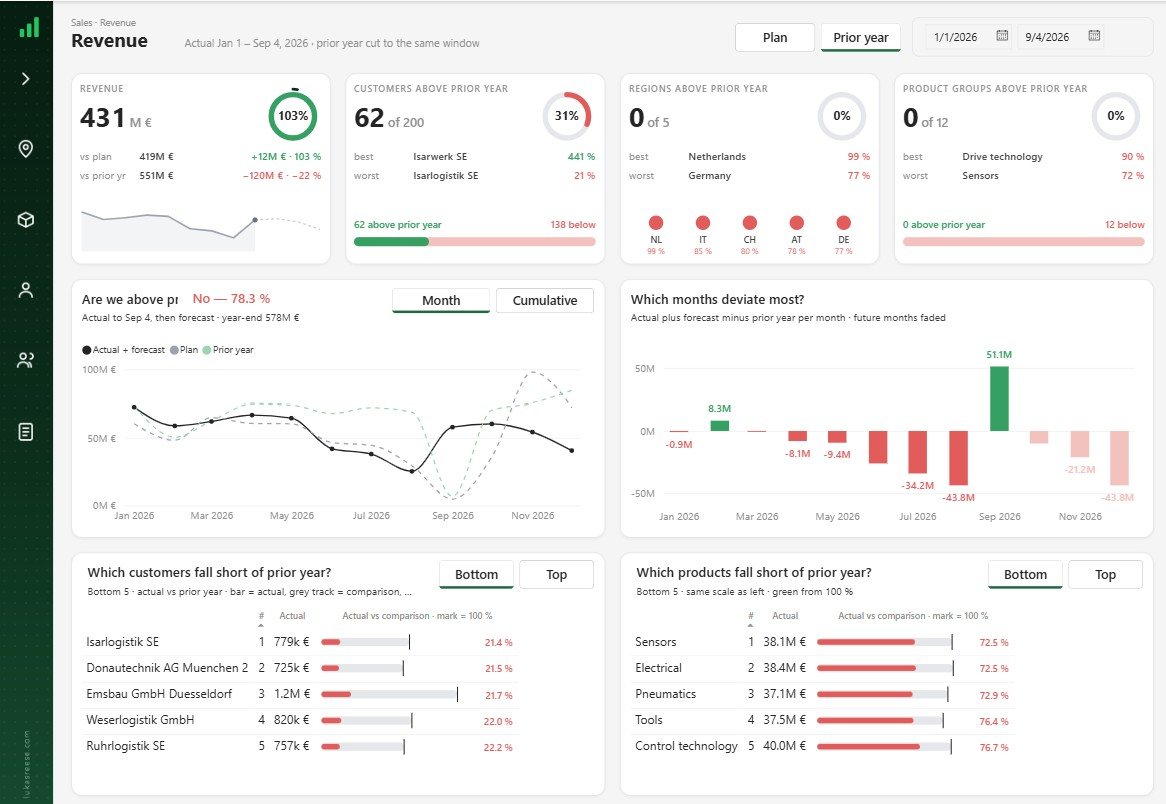Image resolution: width=1166 pixels, height=804 pixels.
Task: Select the AT region red dot
Action: 796,222
